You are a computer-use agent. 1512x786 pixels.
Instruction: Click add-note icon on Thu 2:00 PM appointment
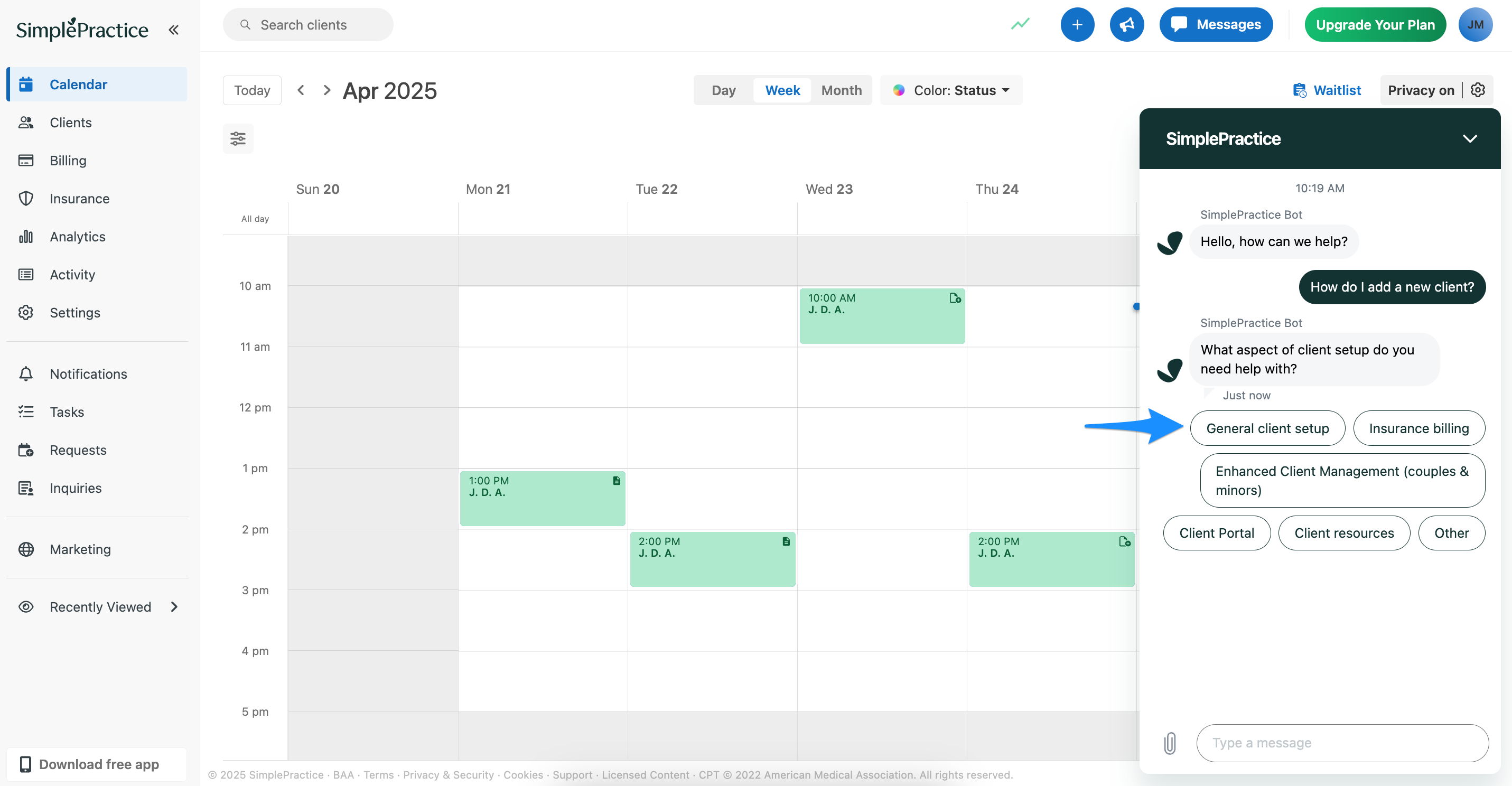pos(1125,541)
